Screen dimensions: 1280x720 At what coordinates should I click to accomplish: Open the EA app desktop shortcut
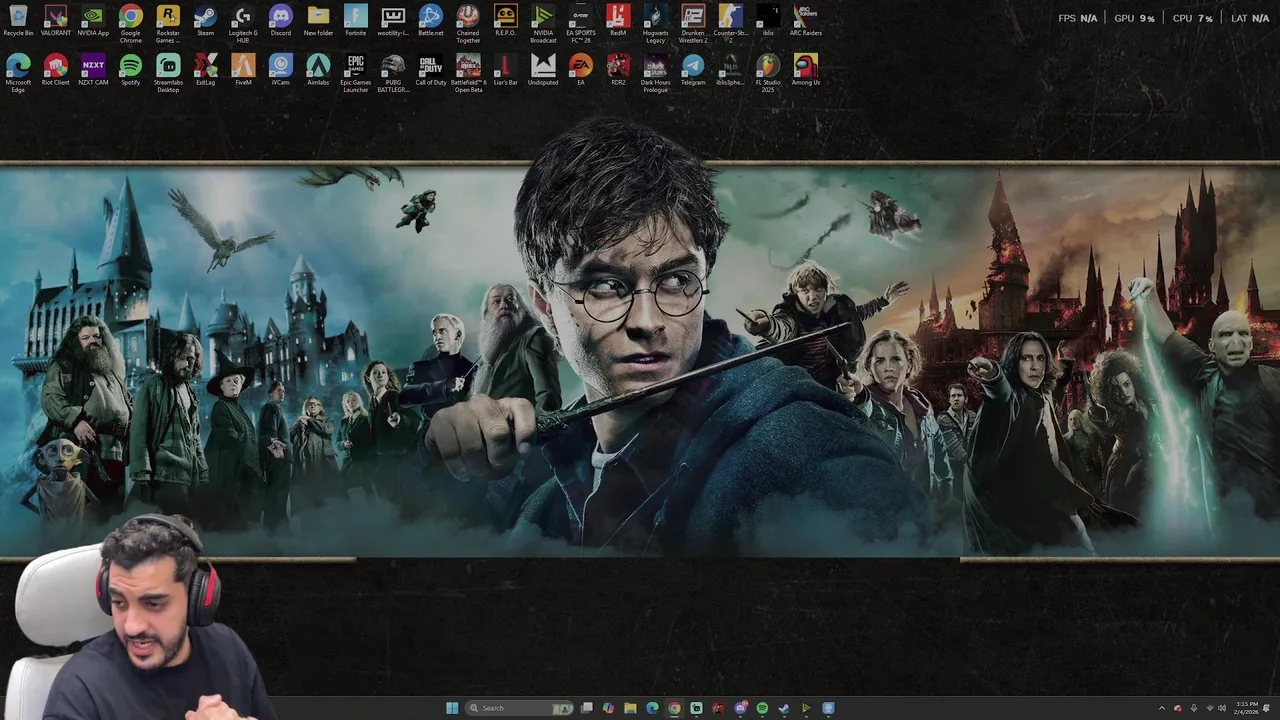click(581, 70)
